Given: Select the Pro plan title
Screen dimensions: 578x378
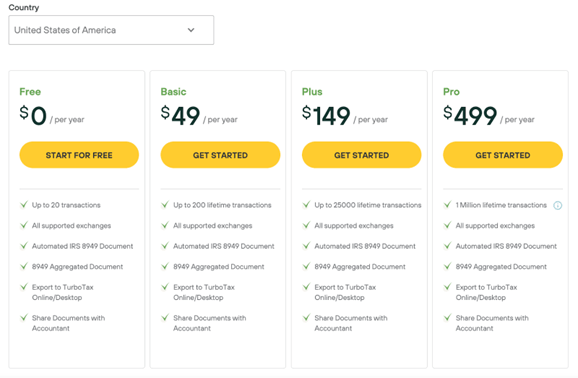Looking at the screenshot, I should 451,92.
